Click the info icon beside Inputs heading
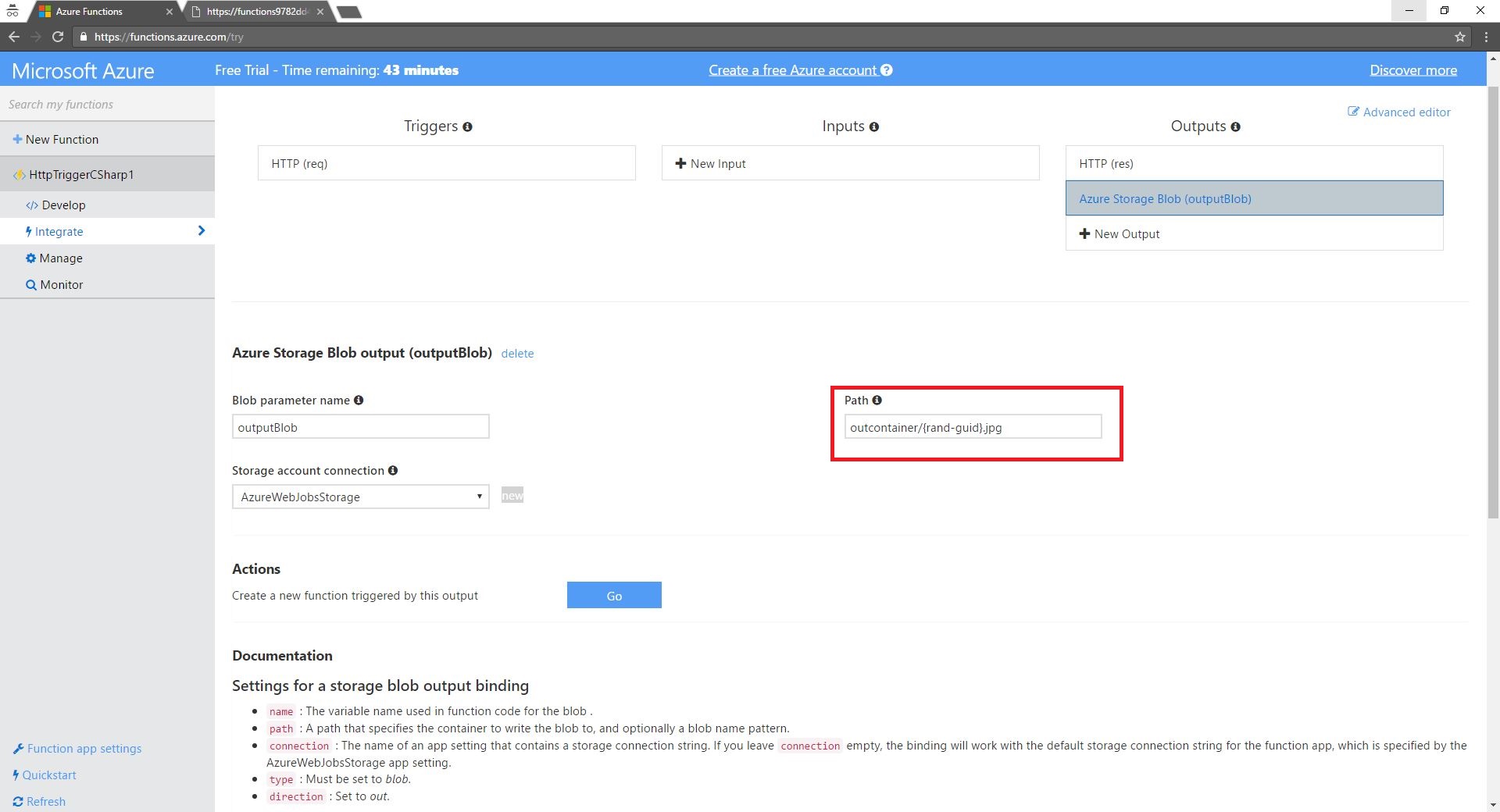Screen dimensions: 1500x812 874,127
